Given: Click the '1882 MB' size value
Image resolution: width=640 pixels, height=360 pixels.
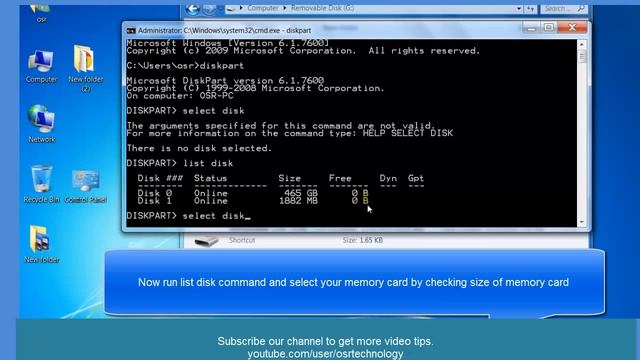Looking at the screenshot, I should click(x=298, y=201).
